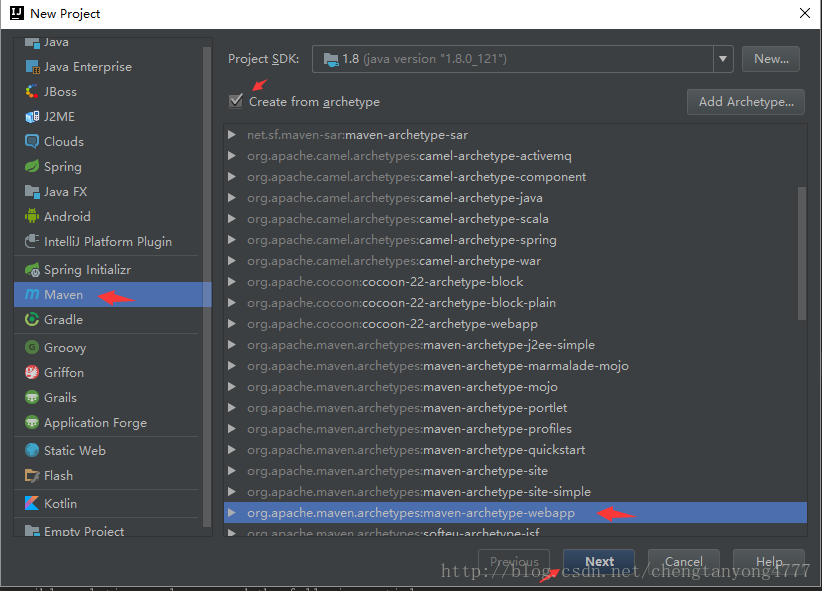Screen dimensions: 822x591
Task: Open the Project SDK dropdown arrow
Action: point(722,59)
